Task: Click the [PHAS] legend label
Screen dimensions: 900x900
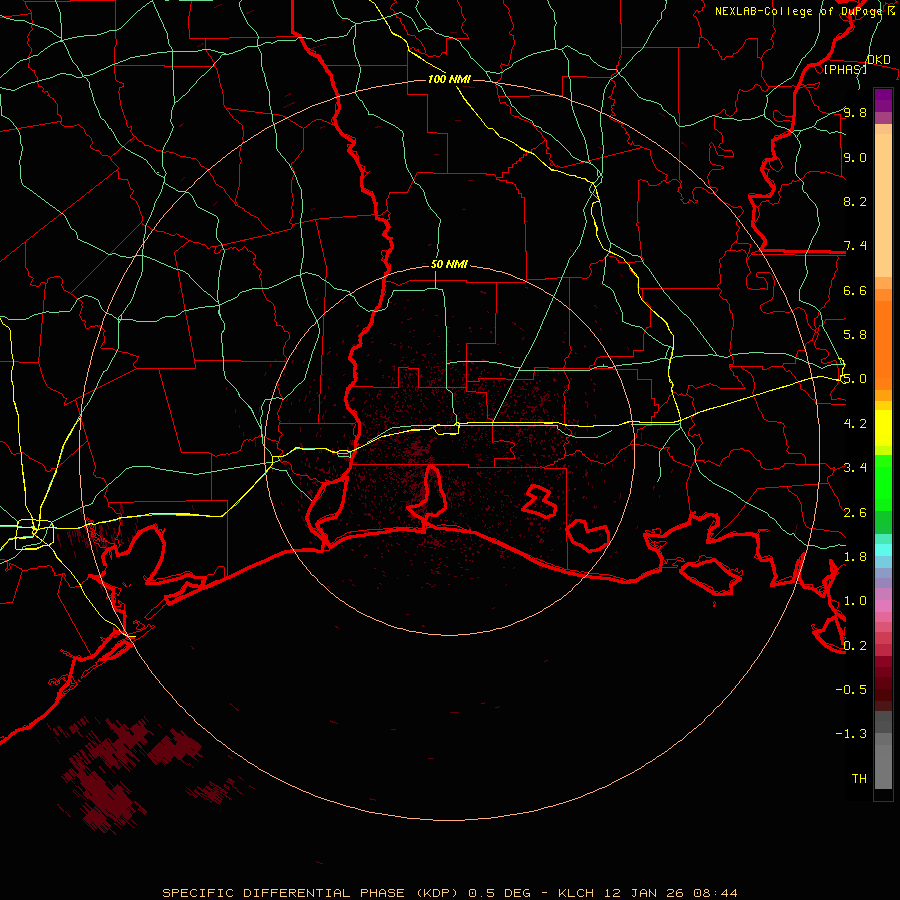Action: pos(845,69)
